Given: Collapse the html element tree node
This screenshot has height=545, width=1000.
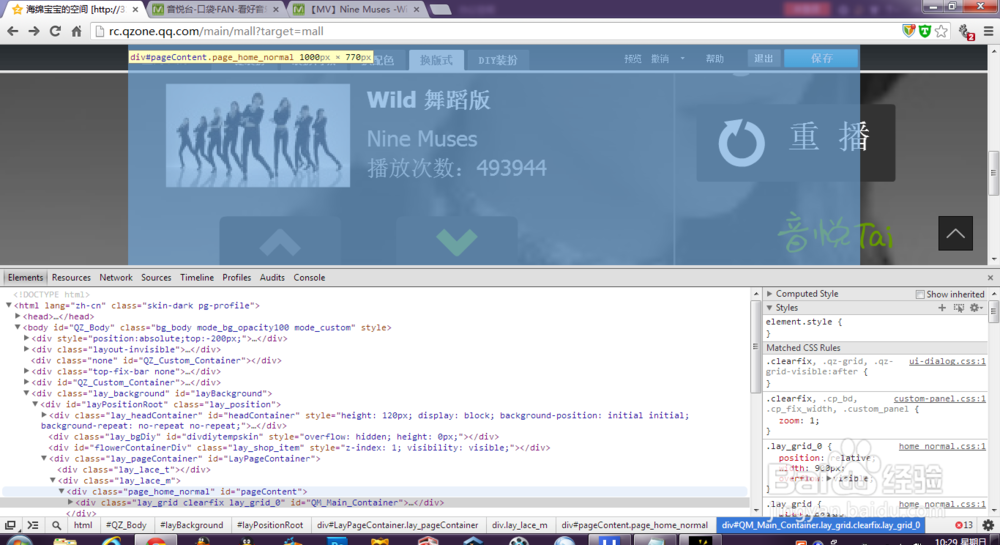Looking at the screenshot, I should pyautogui.click(x=9, y=305).
